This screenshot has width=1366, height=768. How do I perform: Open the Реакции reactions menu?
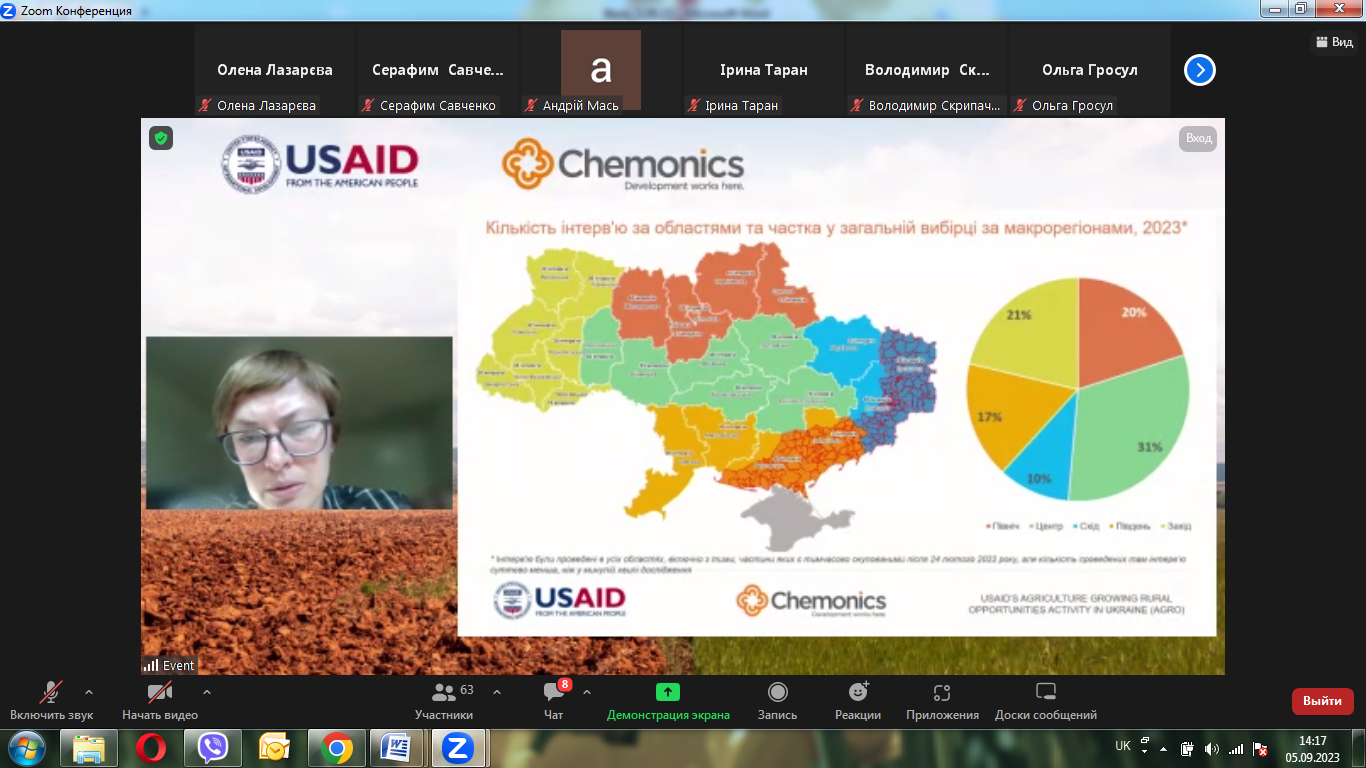(858, 701)
